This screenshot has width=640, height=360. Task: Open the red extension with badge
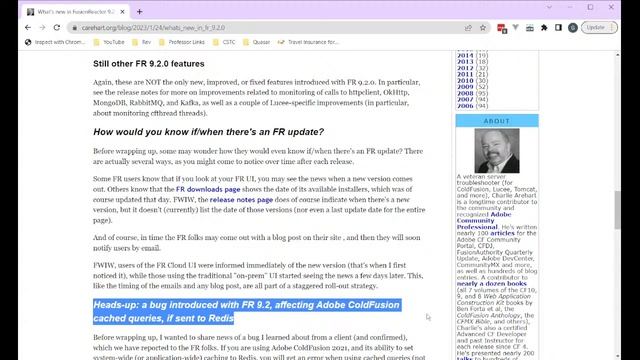[x=502, y=28]
